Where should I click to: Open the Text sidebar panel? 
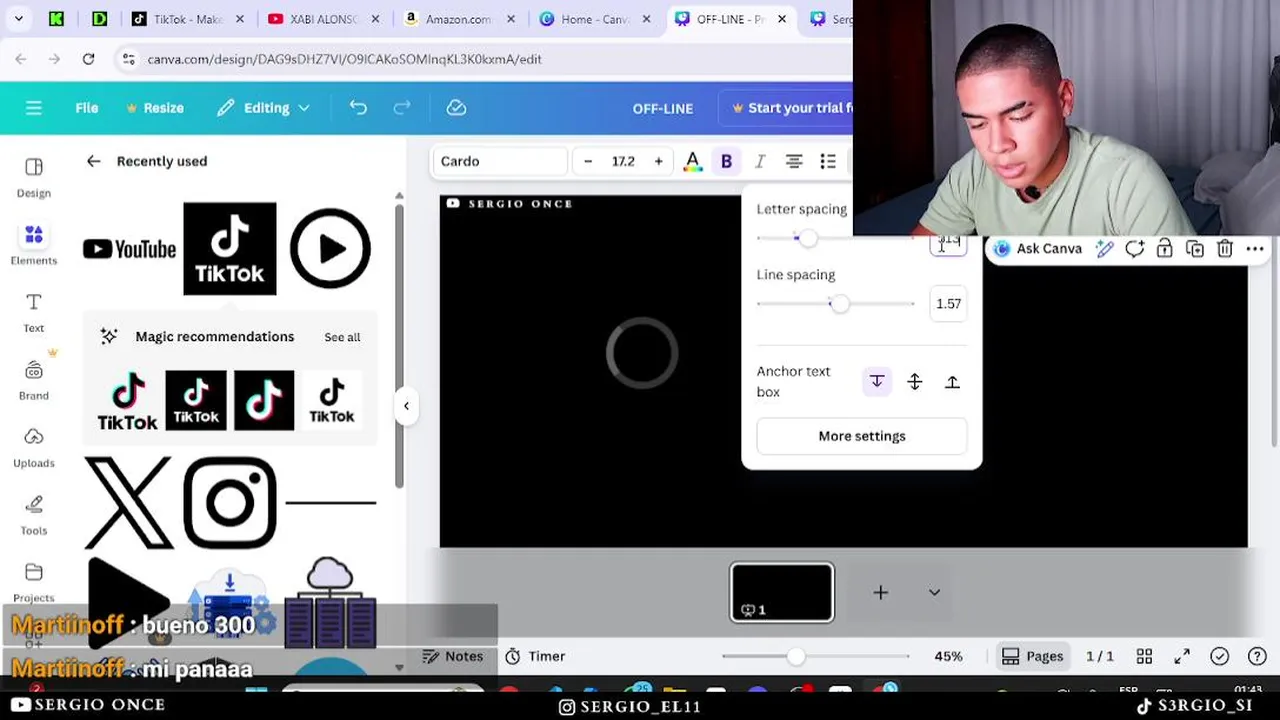click(x=34, y=312)
